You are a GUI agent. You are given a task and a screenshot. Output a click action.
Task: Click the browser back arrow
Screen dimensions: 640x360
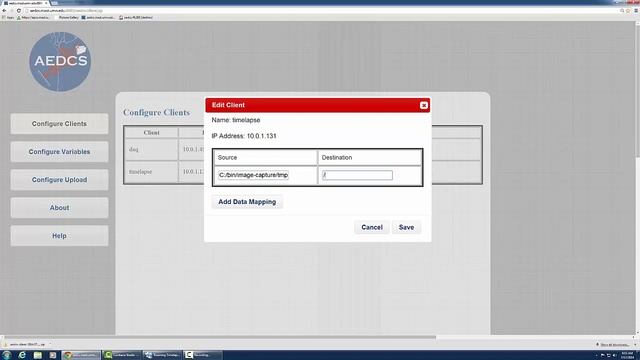pos(4,11)
